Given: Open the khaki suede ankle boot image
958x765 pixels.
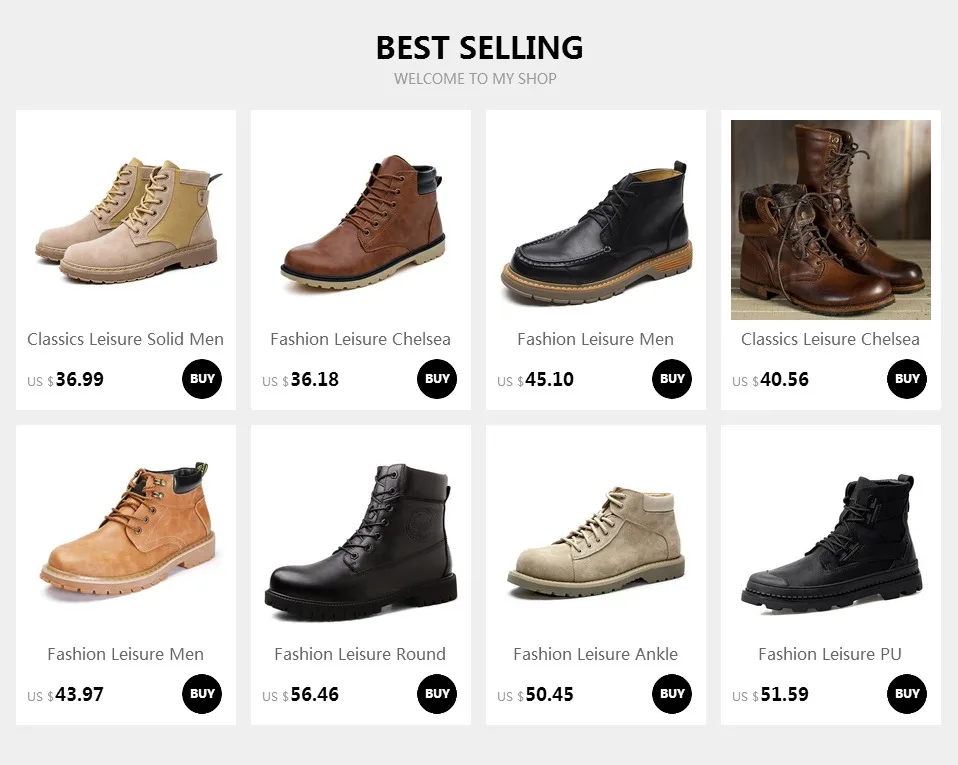Looking at the screenshot, I should click(596, 535).
